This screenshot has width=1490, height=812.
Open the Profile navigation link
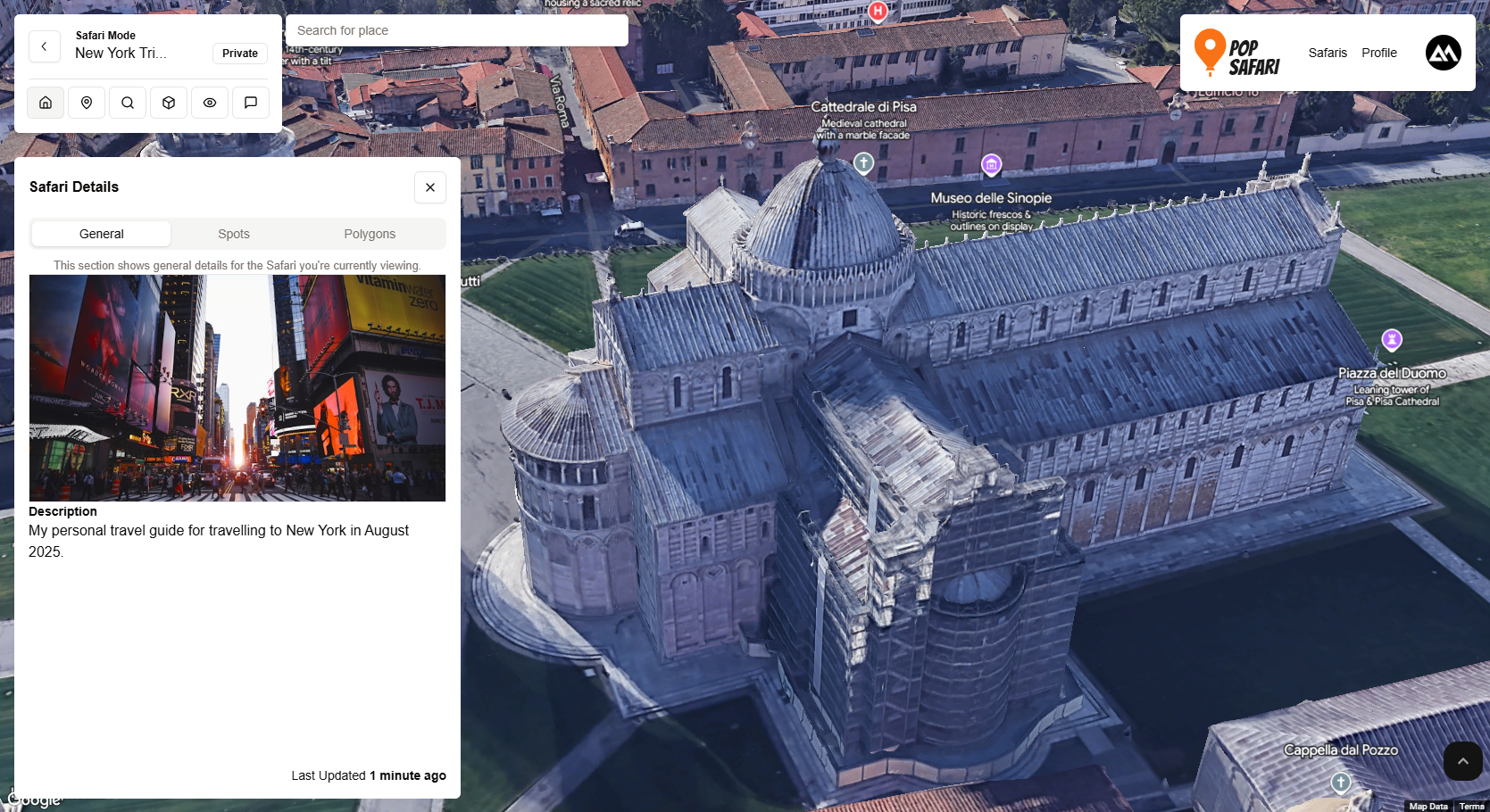click(1378, 53)
